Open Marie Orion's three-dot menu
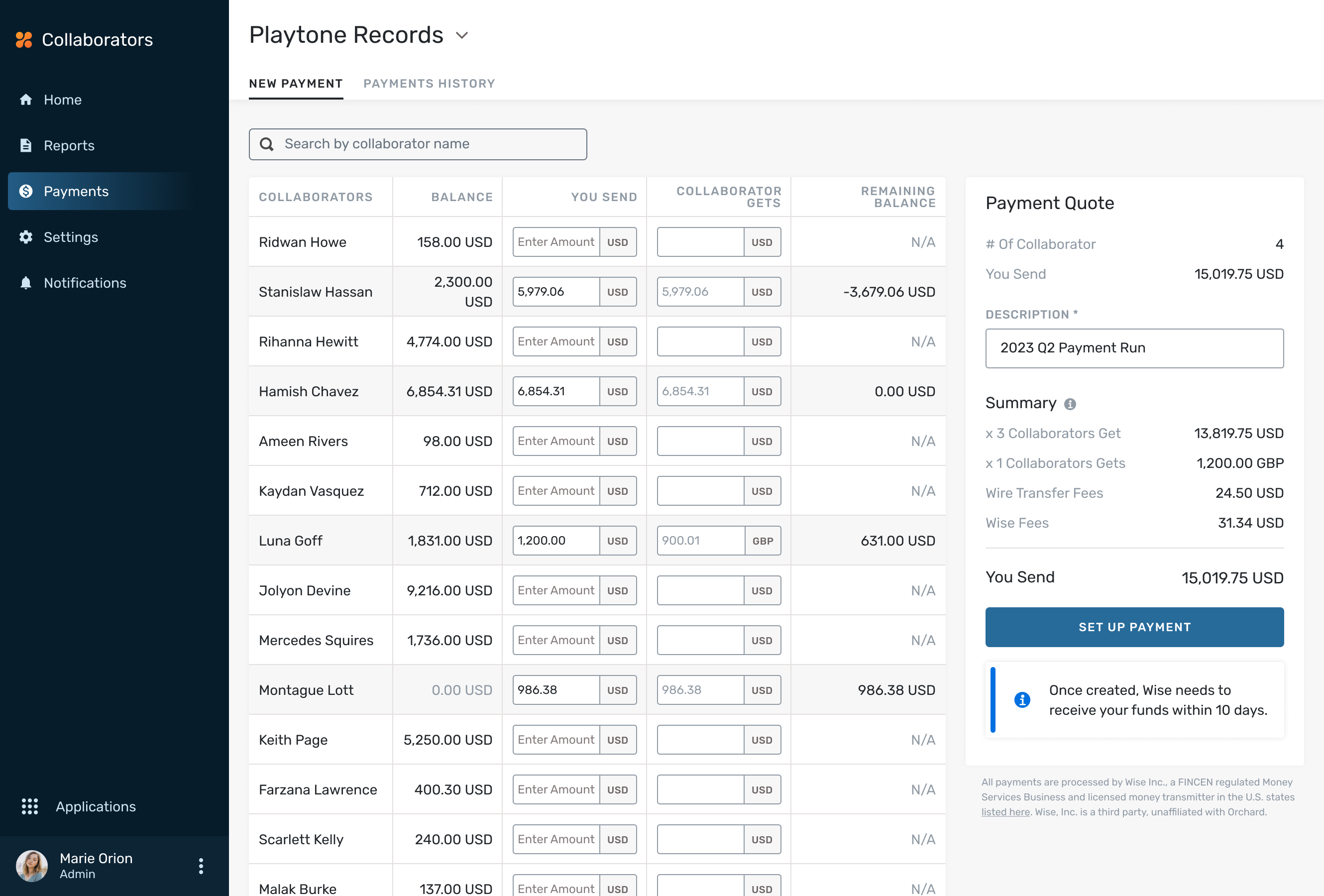1324x896 pixels. (201, 866)
